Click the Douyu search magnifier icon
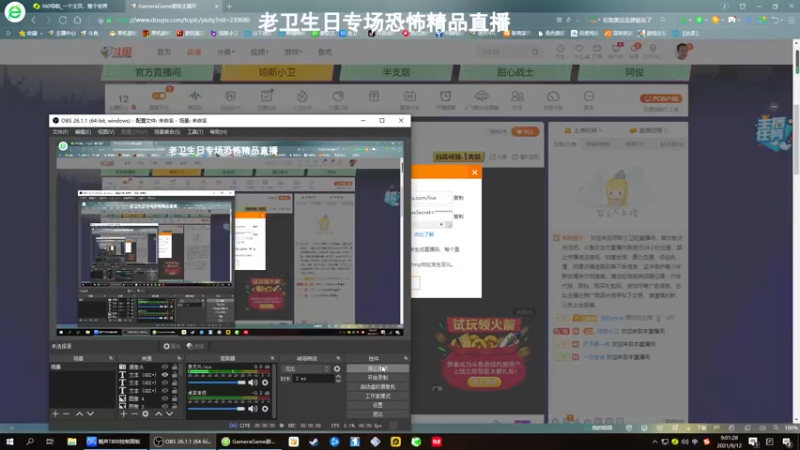Screen dimensions: 800x450 tap(535, 52)
